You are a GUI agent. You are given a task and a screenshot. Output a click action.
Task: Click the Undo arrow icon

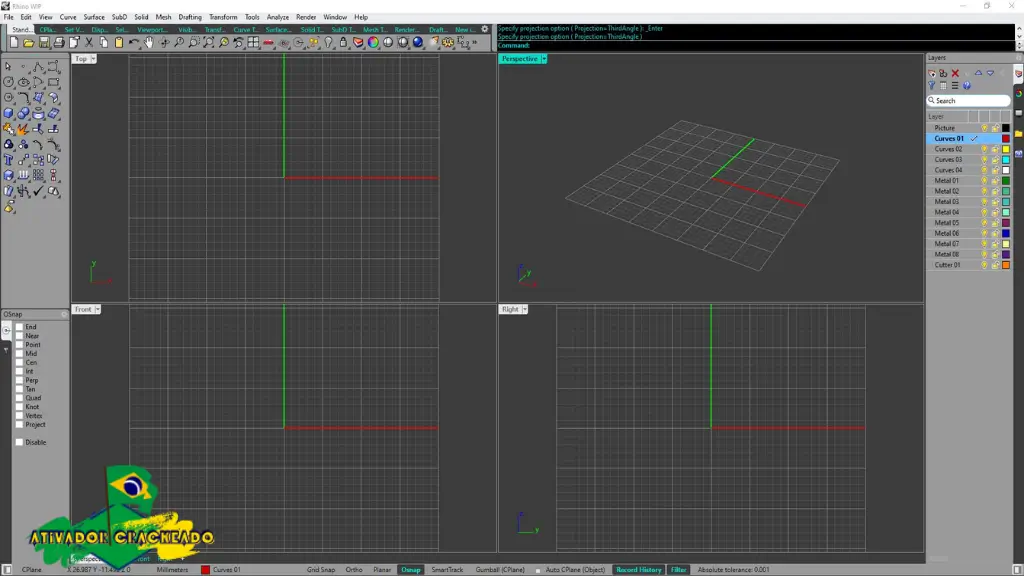[x=134, y=42]
